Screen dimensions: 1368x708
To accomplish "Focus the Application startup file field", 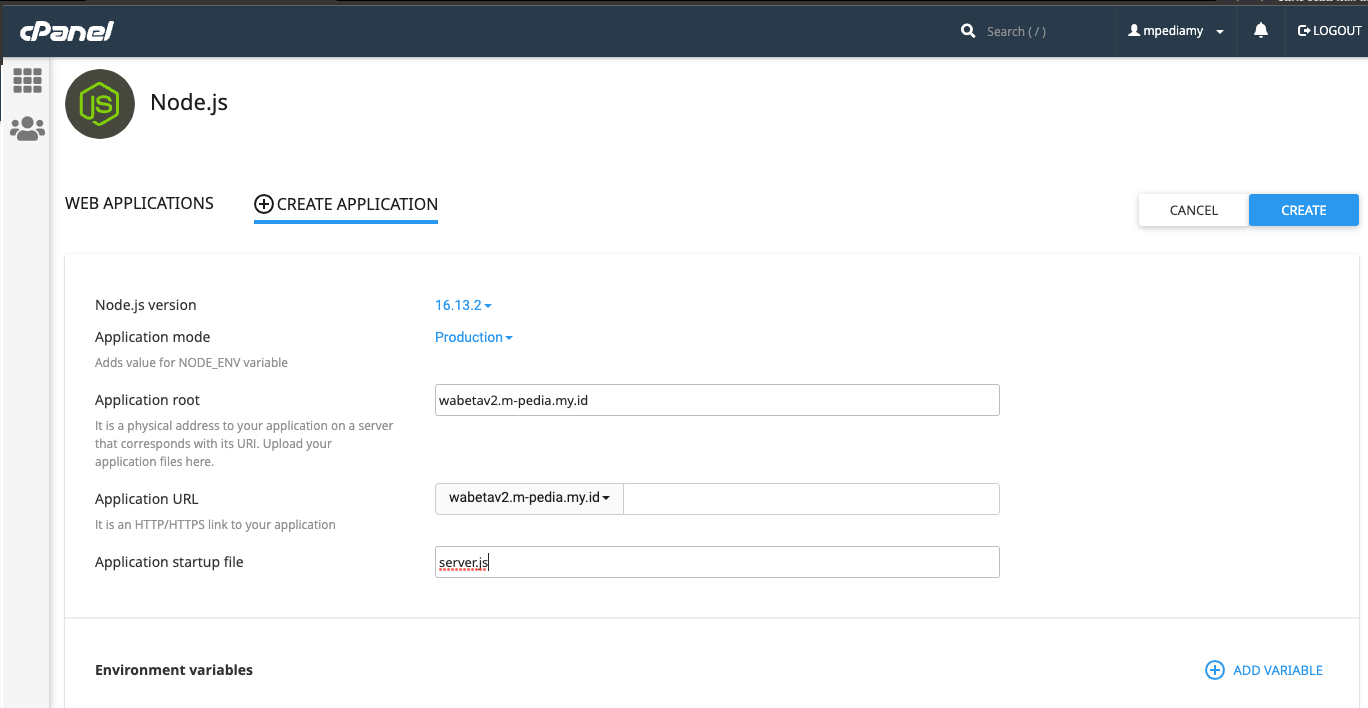I will click(717, 562).
